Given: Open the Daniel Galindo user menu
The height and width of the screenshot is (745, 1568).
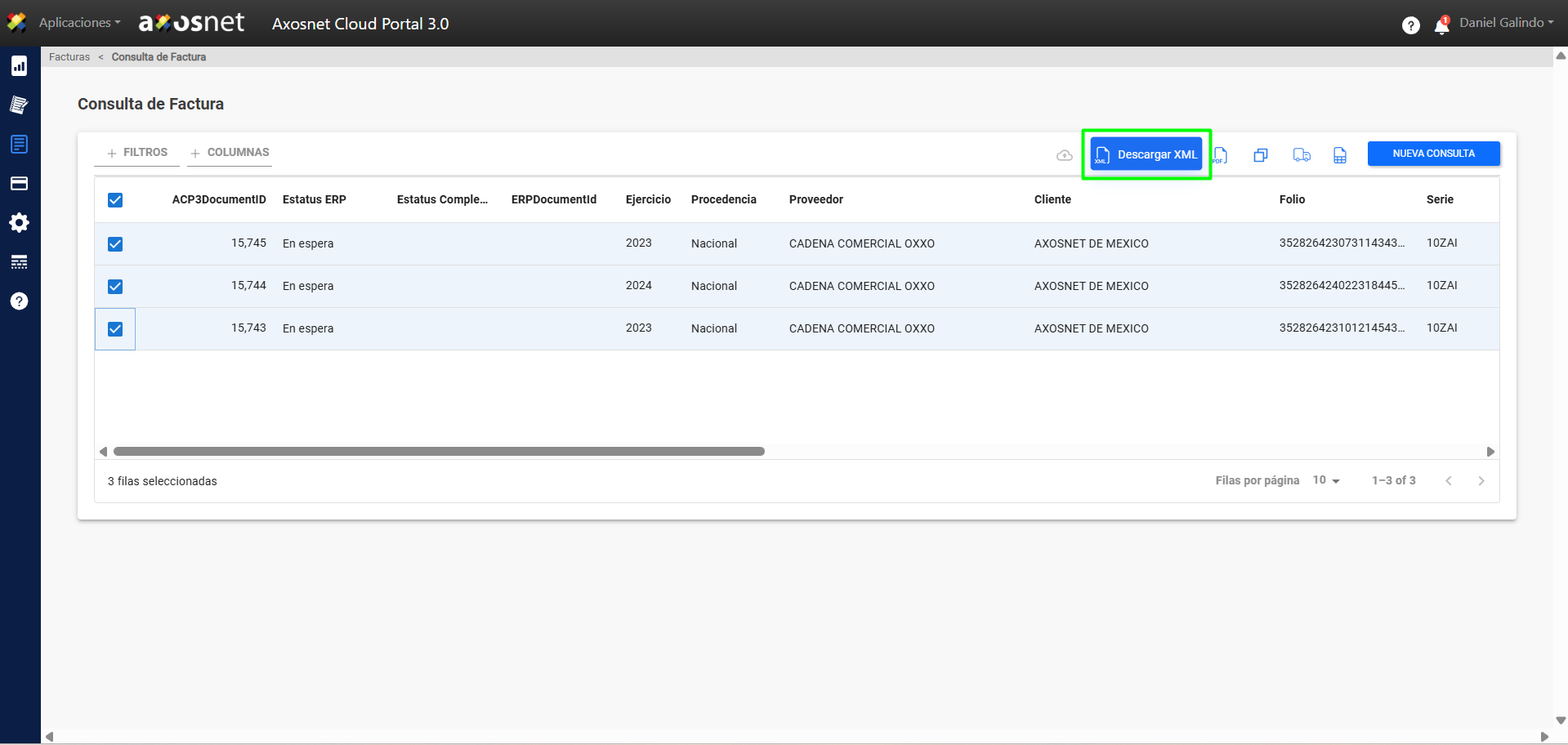Looking at the screenshot, I should pyautogui.click(x=1507, y=23).
